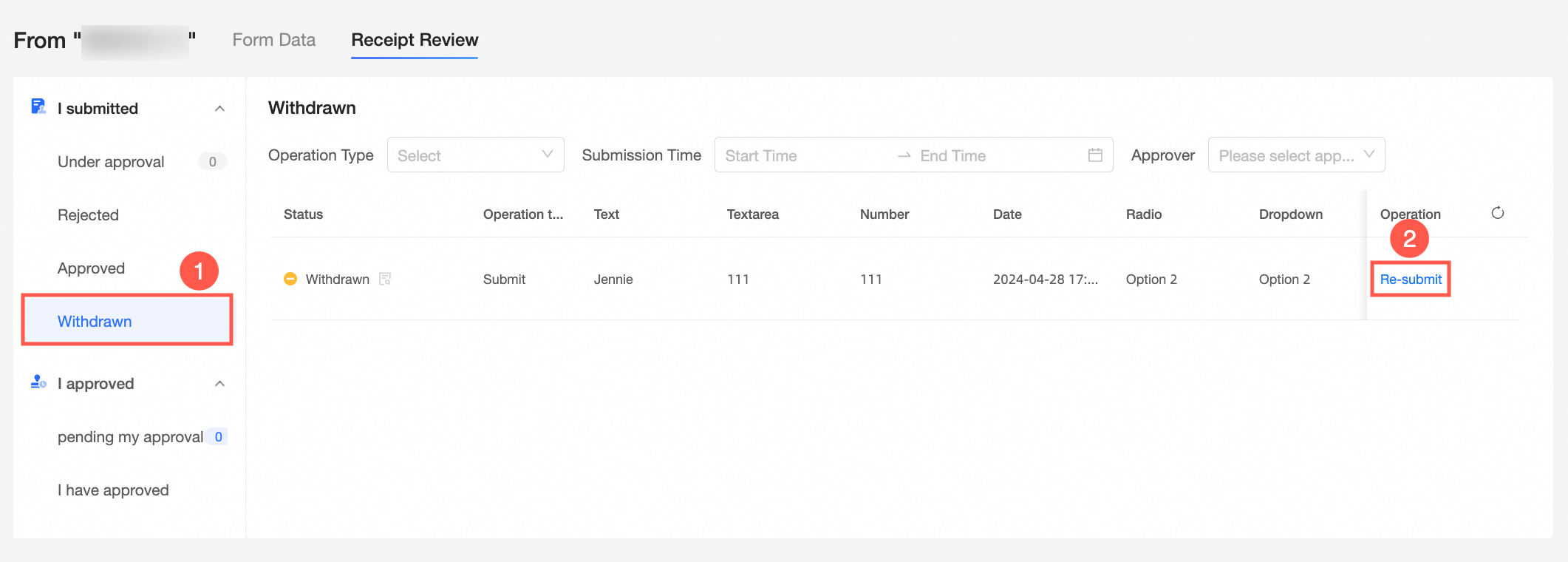Screen dimensions: 1568x562
Task: Click the Re-submit link
Action: point(1410,280)
